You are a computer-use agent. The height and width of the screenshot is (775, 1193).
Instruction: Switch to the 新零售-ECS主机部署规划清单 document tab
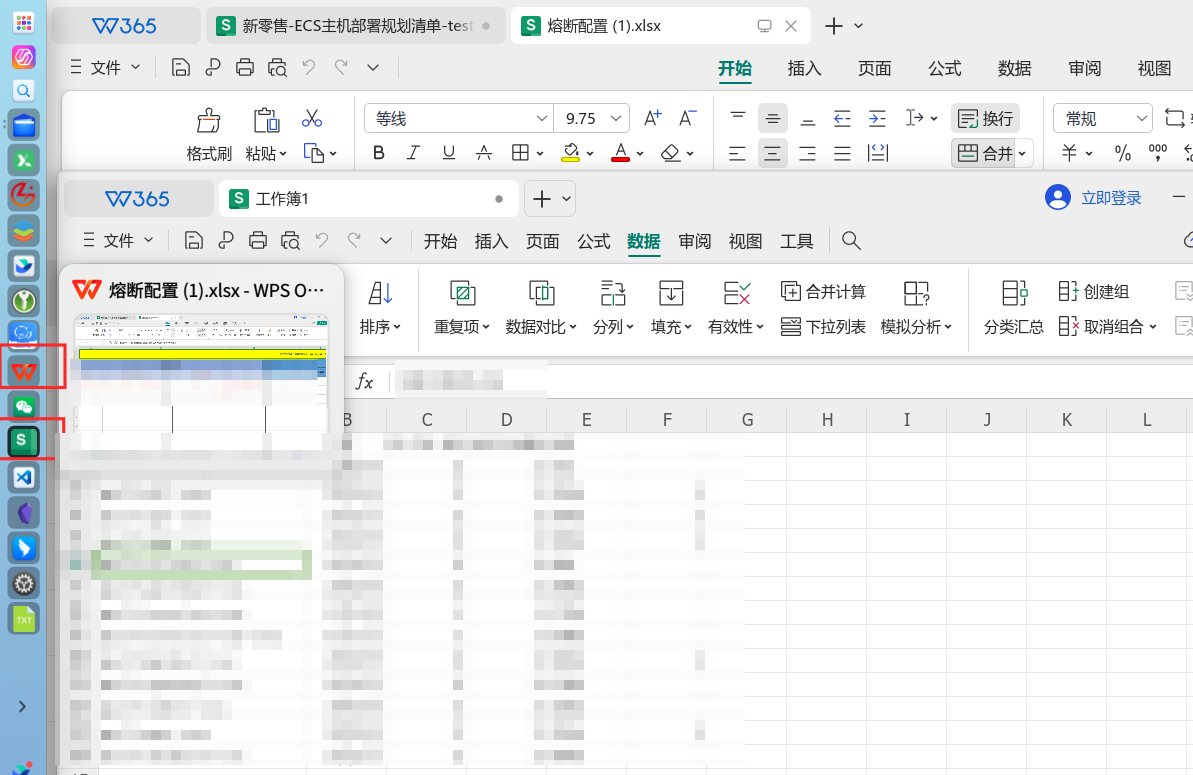(x=355, y=26)
